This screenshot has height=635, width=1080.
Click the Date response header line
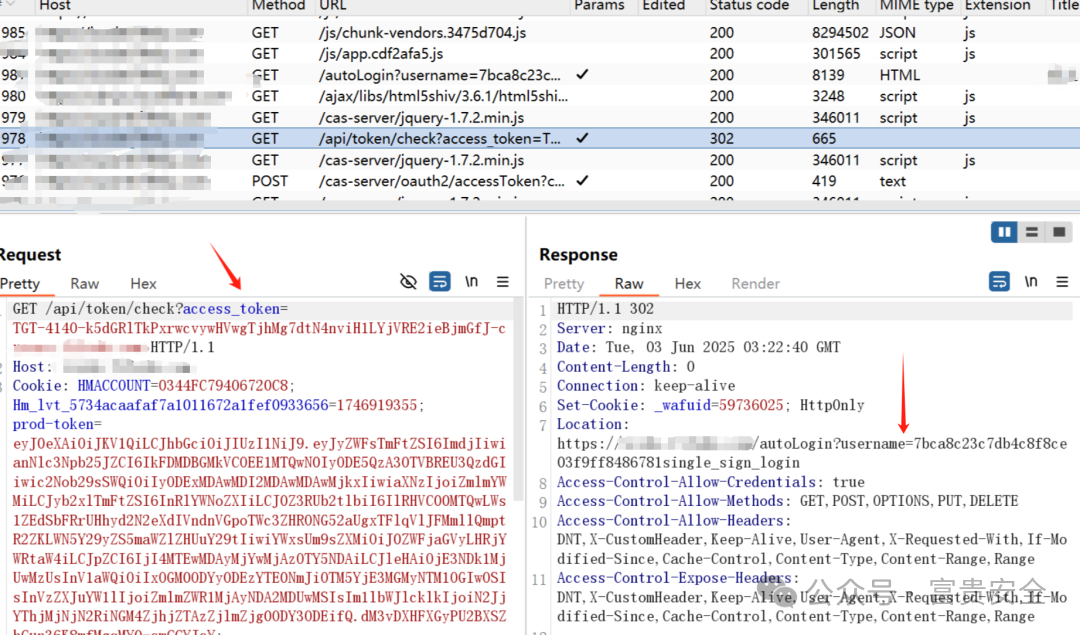coord(698,347)
